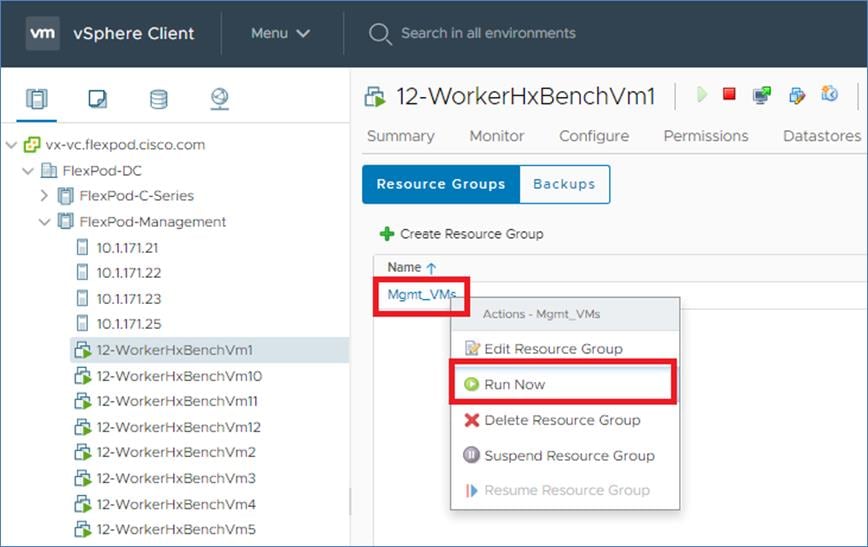Click the vCenter icon beside vx-vc.flexpod.cisco.com

click(x=32, y=145)
